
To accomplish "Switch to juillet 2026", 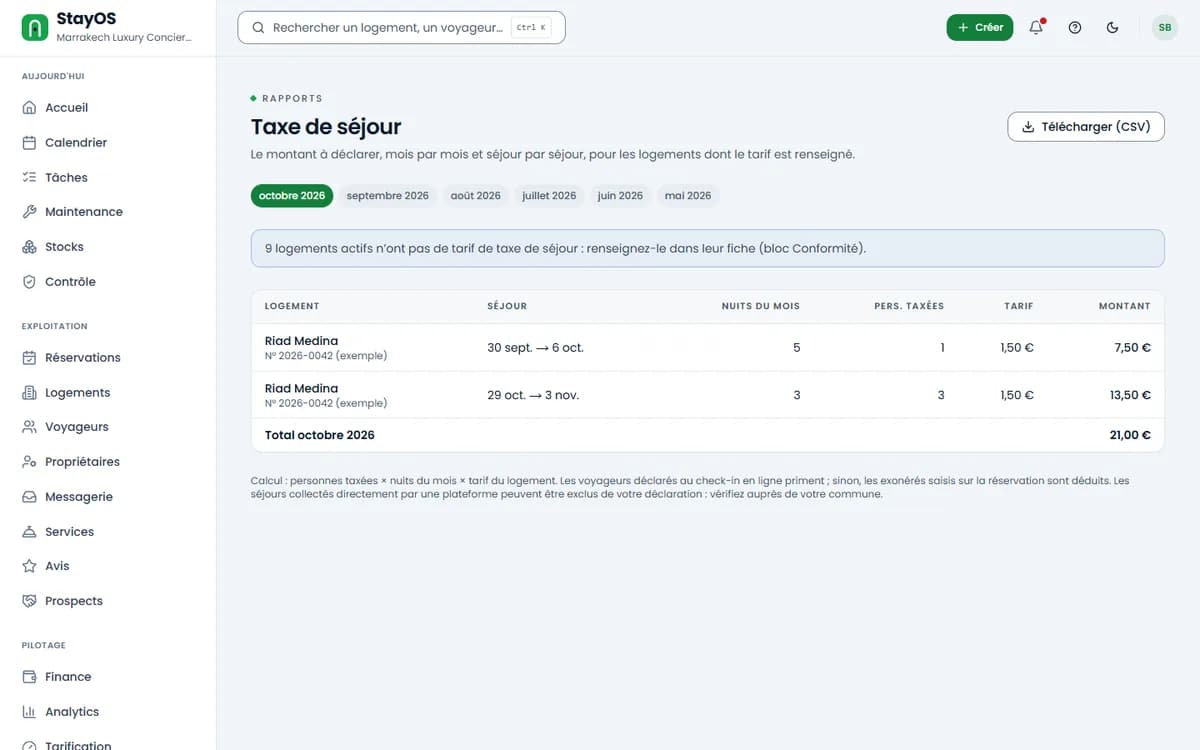I will tap(550, 196).
